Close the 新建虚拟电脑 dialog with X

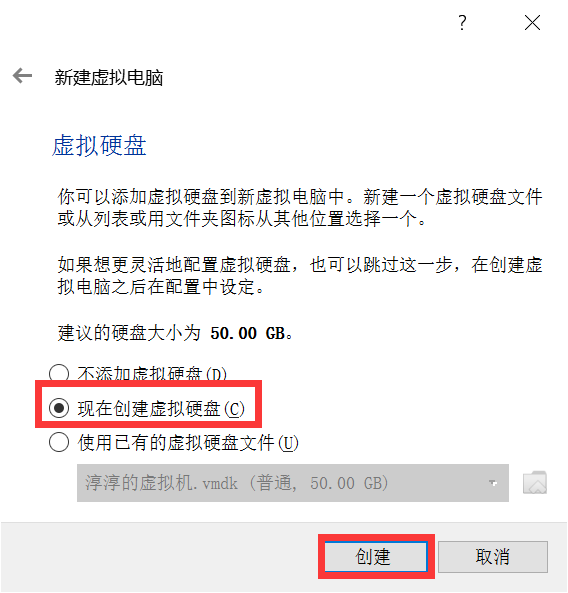click(532, 23)
